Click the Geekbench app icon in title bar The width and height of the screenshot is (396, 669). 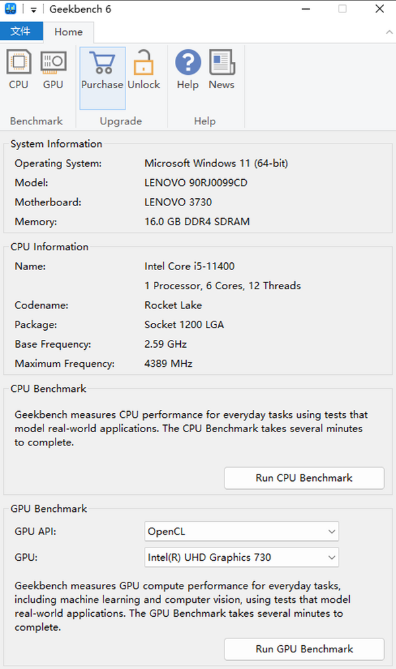[x=10, y=9]
